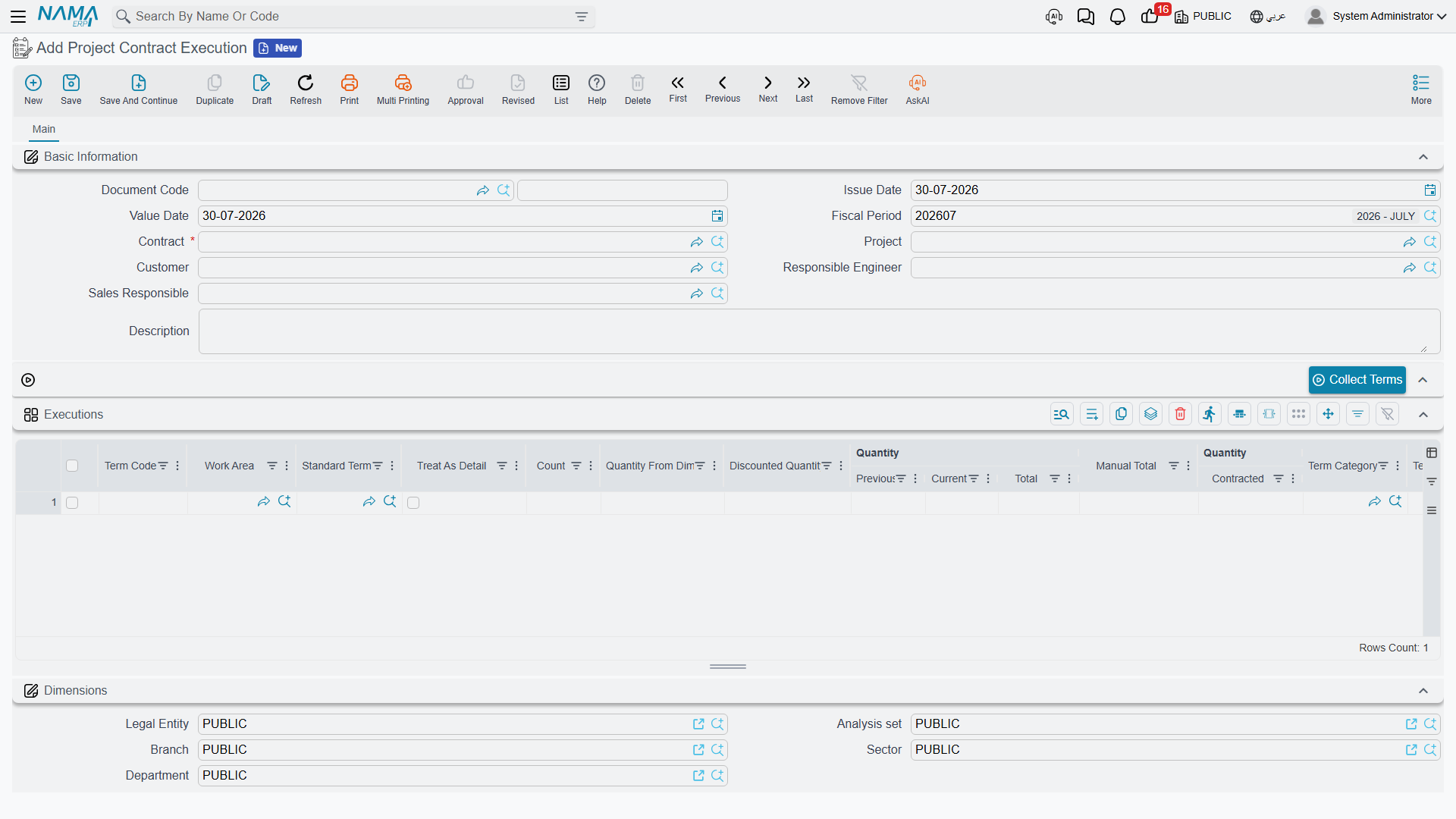
Task: Click the delete row icon in Executions toolbar
Action: click(x=1180, y=414)
